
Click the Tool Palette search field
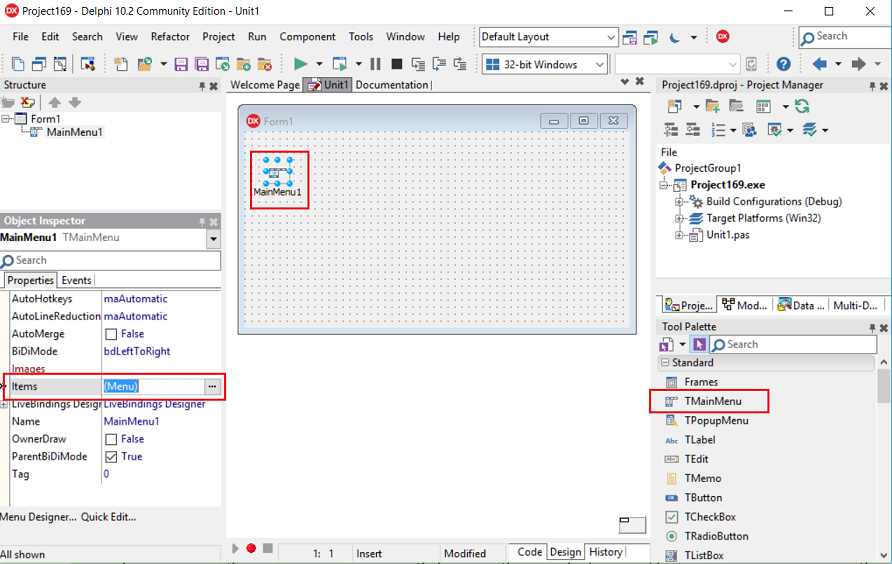tap(793, 344)
